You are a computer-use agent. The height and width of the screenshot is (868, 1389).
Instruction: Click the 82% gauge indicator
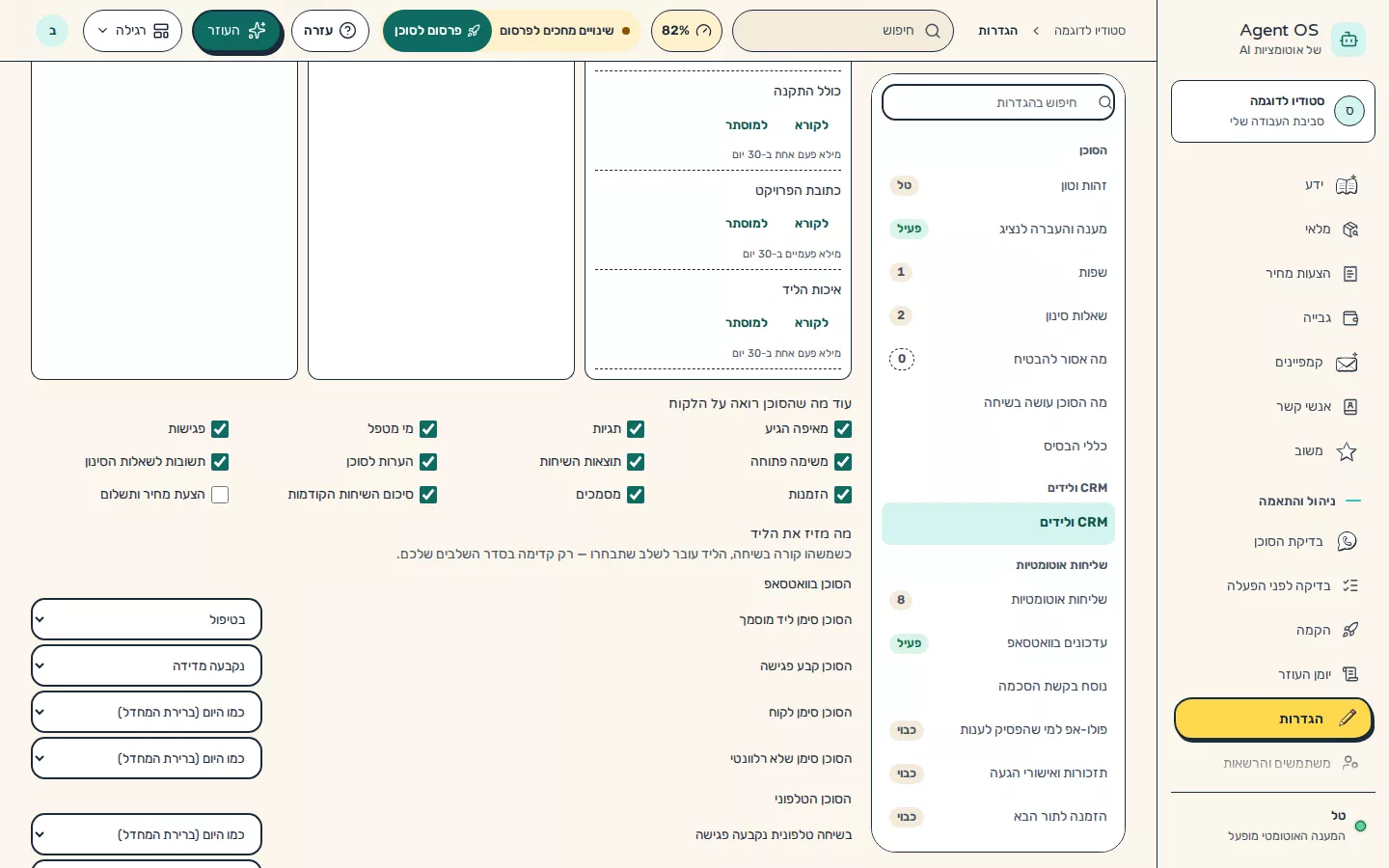click(x=687, y=31)
